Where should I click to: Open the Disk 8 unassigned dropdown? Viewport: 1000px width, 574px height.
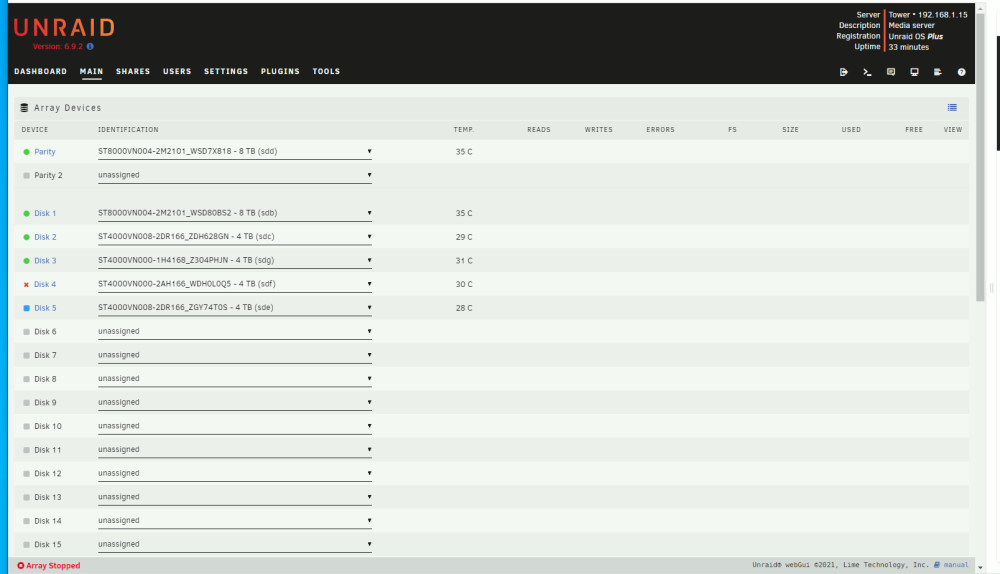pyautogui.click(x=235, y=379)
